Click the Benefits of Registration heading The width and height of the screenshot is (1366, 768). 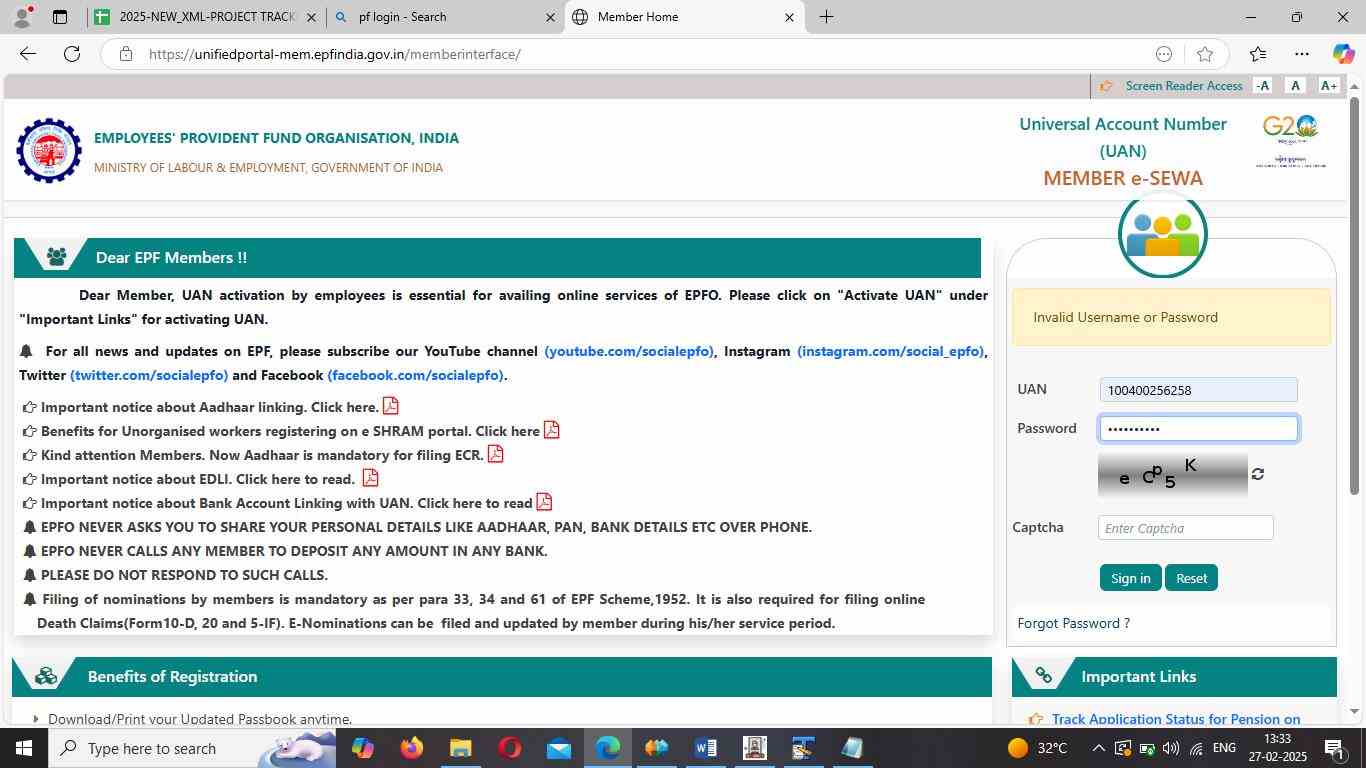click(x=172, y=677)
